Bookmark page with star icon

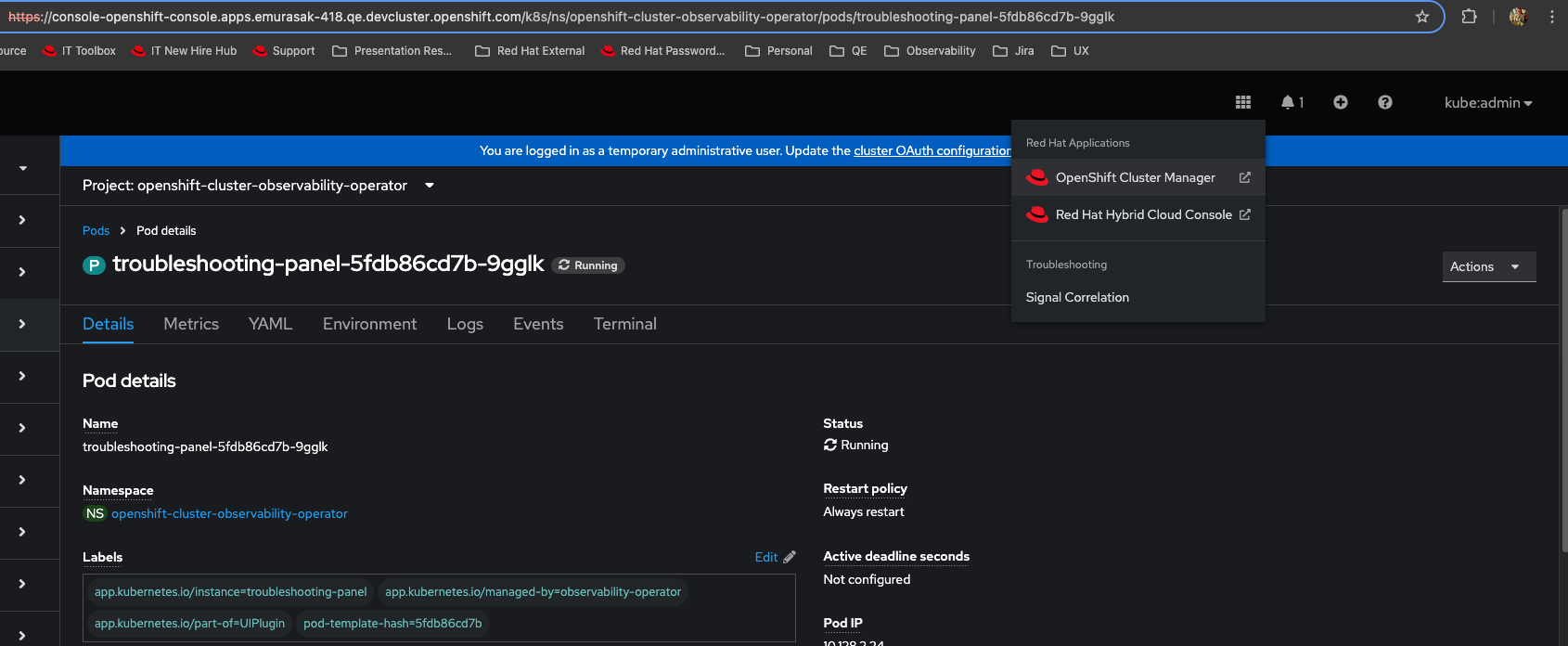point(1422,17)
